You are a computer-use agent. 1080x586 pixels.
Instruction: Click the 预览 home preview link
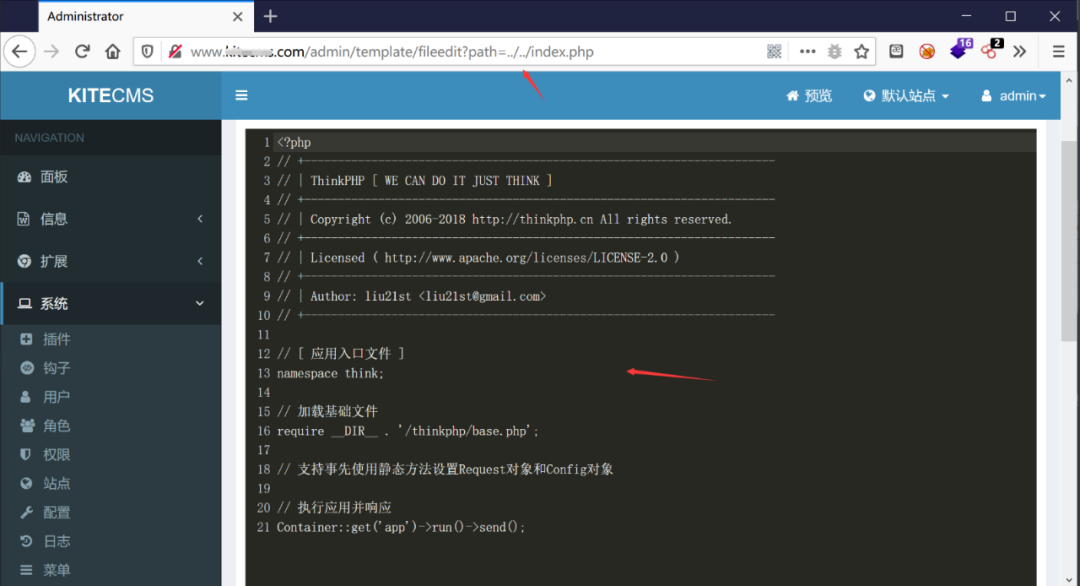[809, 96]
